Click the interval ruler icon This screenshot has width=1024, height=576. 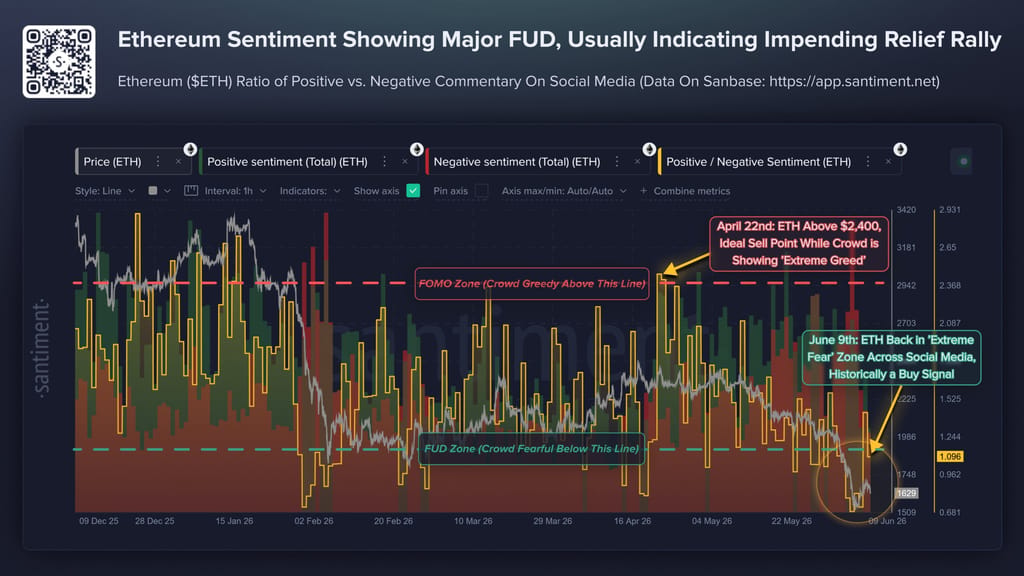[x=191, y=191]
